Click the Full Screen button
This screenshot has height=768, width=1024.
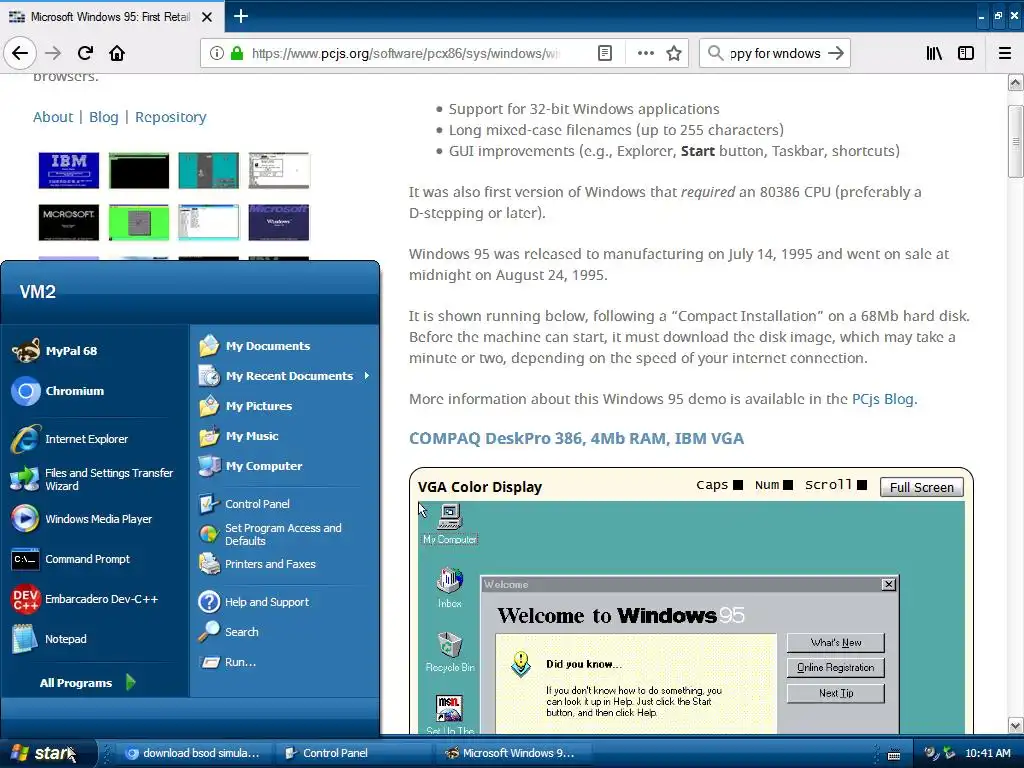[x=921, y=487]
